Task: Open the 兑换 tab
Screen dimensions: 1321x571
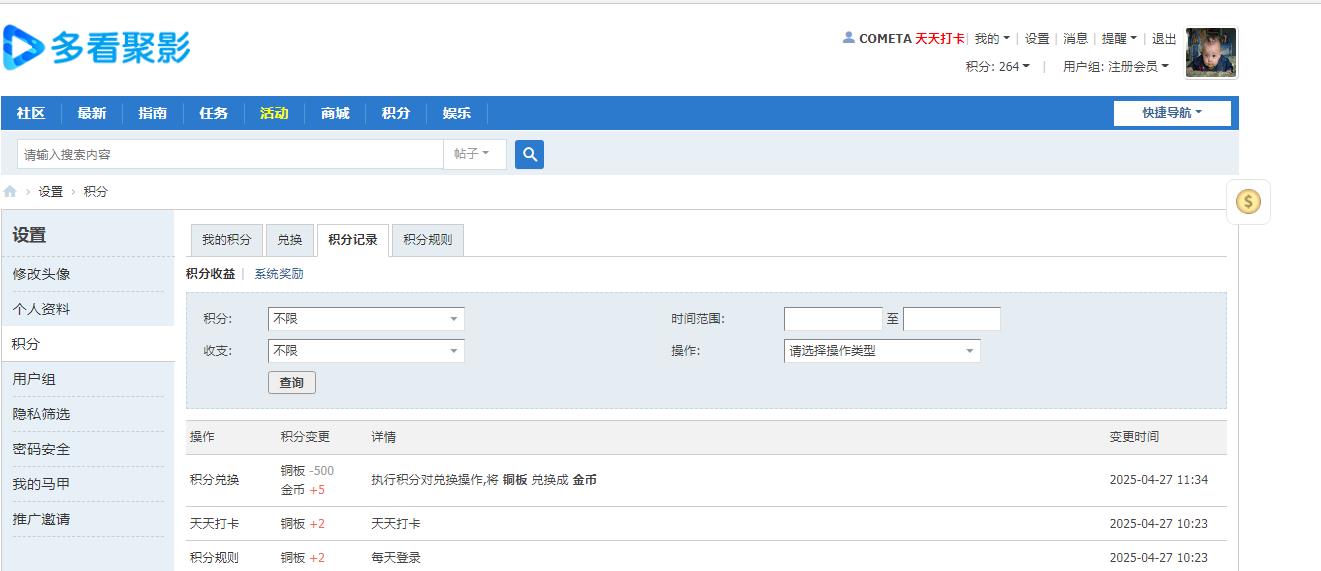Action: click(x=290, y=240)
